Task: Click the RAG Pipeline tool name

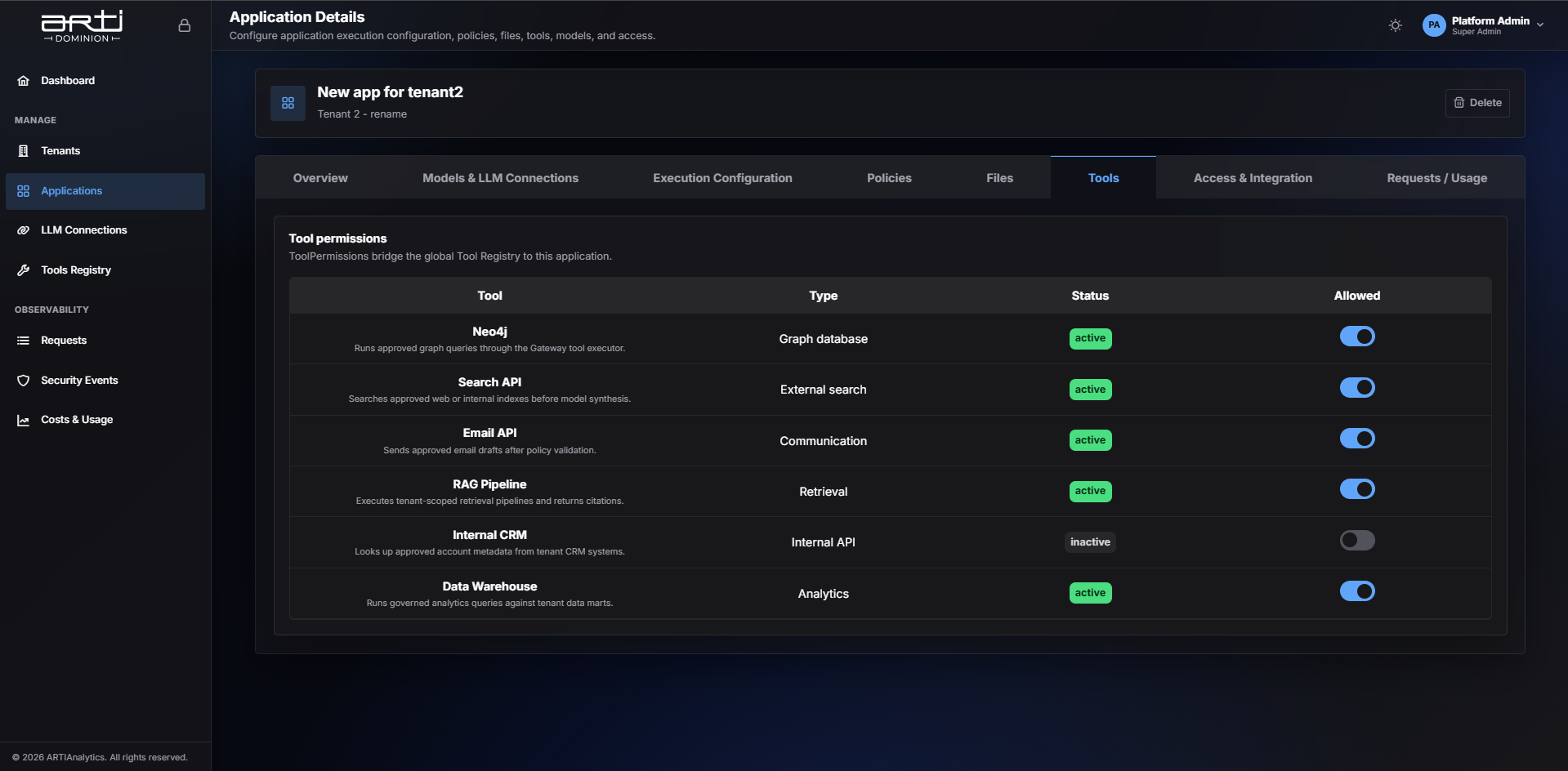Action: (x=489, y=484)
